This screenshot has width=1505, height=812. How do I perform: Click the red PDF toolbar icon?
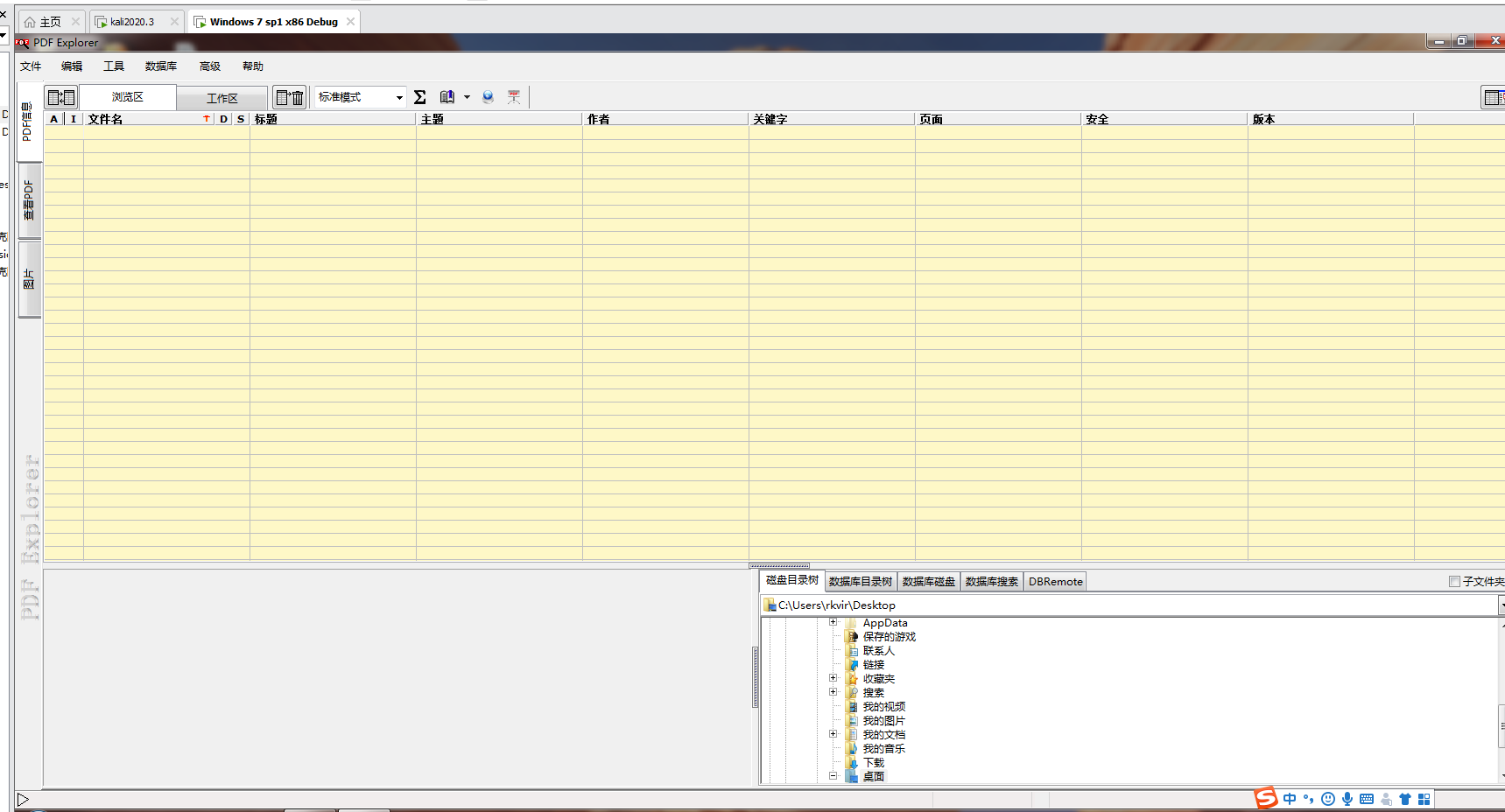click(x=514, y=97)
